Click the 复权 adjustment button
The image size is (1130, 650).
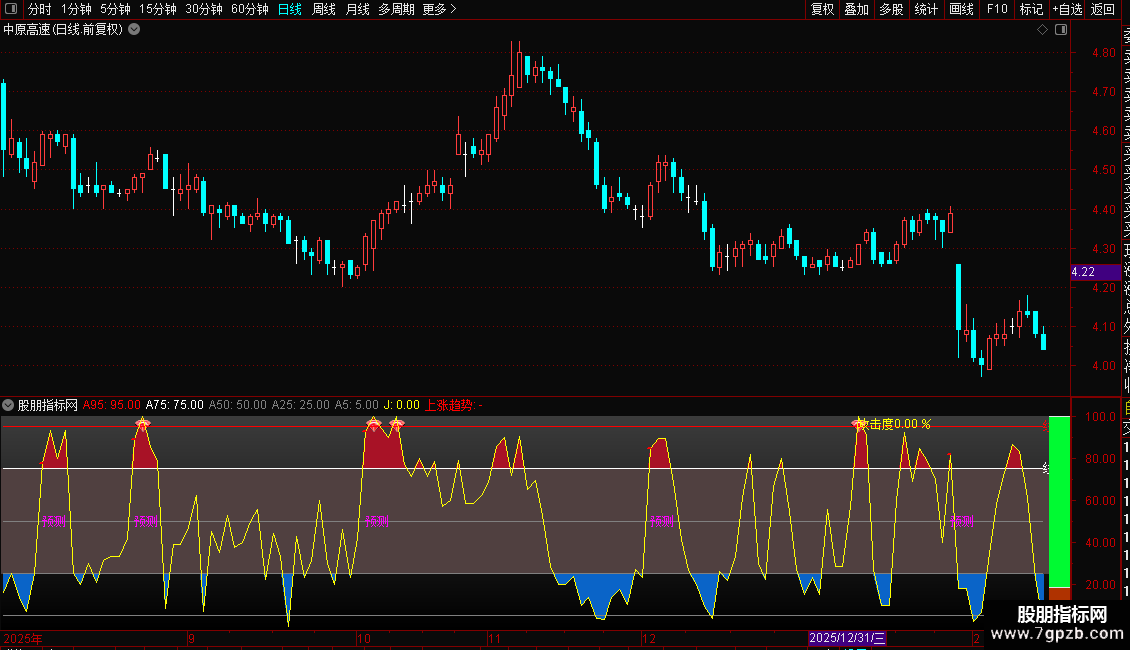[822, 9]
